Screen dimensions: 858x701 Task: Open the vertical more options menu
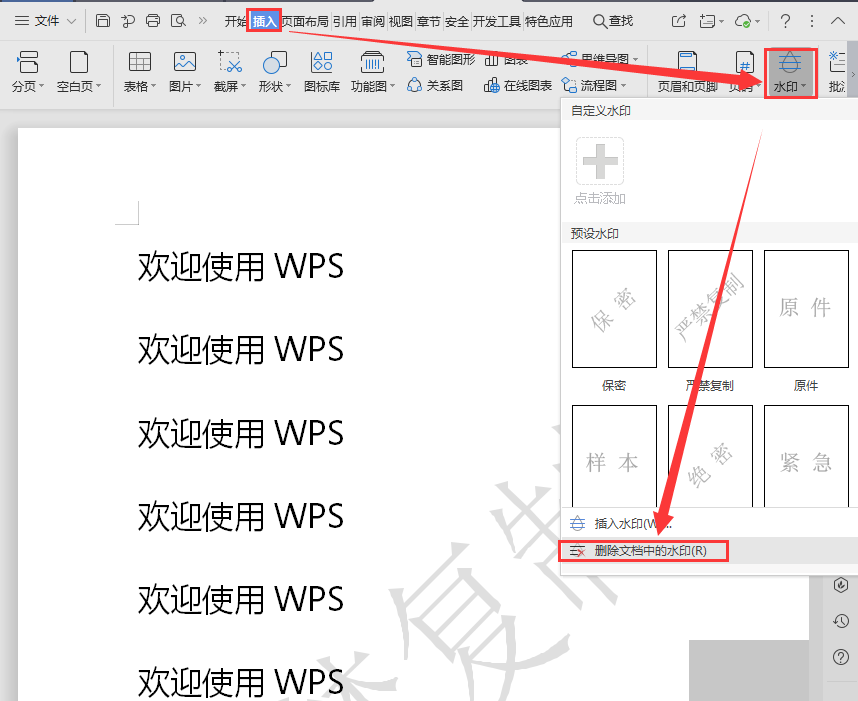click(x=812, y=21)
